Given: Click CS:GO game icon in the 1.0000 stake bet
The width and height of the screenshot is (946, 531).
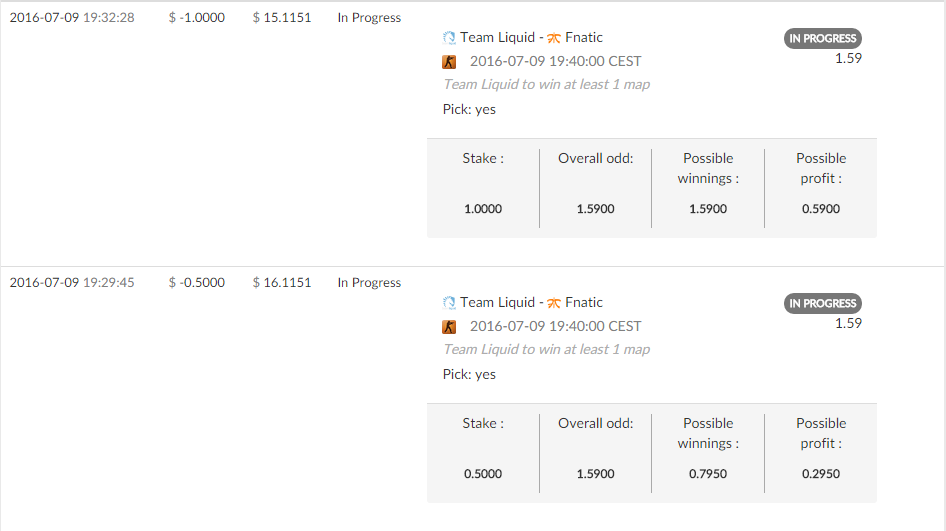Looking at the screenshot, I should (449, 62).
